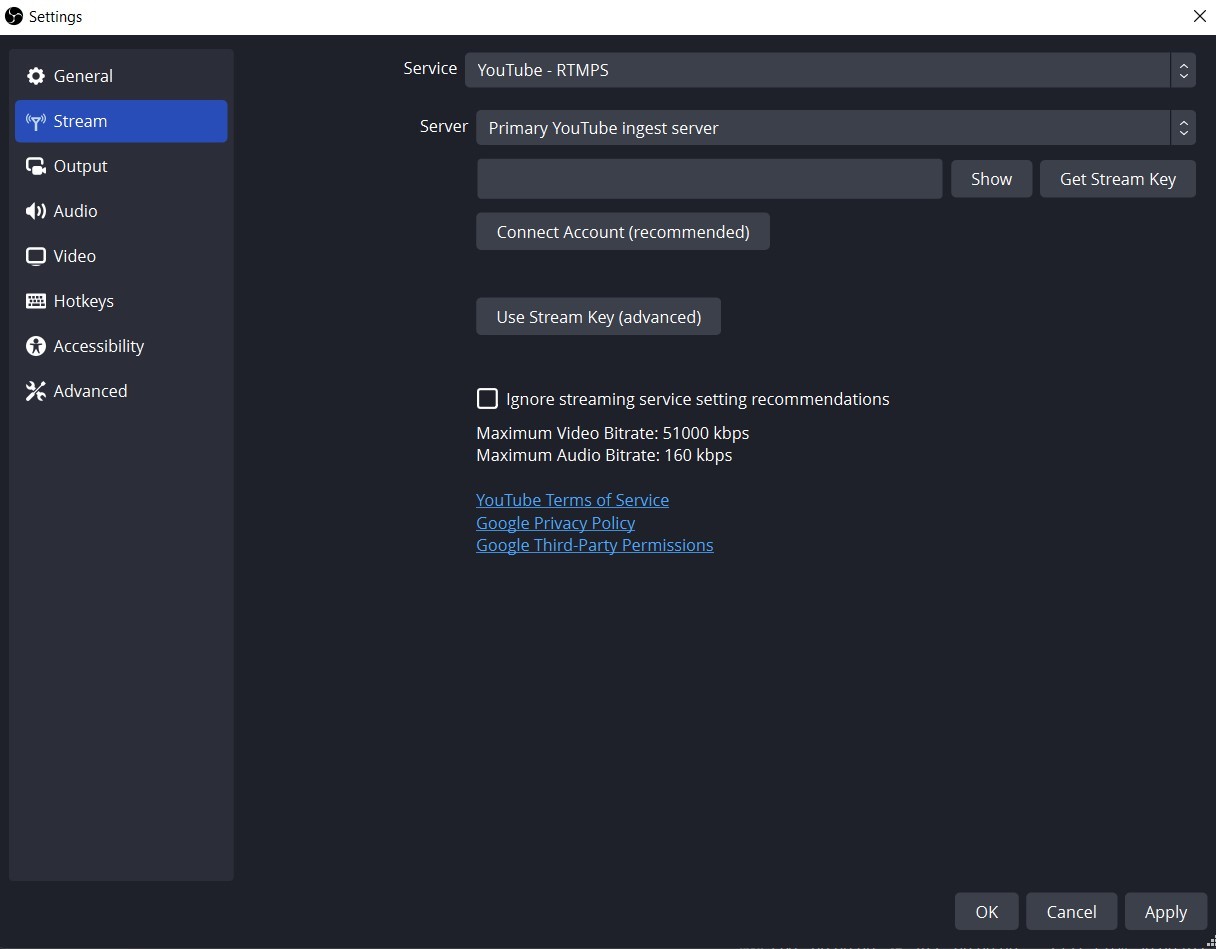Click the Service dropdown arrow spinner
This screenshot has width=1216, height=949.
(1183, 70)
